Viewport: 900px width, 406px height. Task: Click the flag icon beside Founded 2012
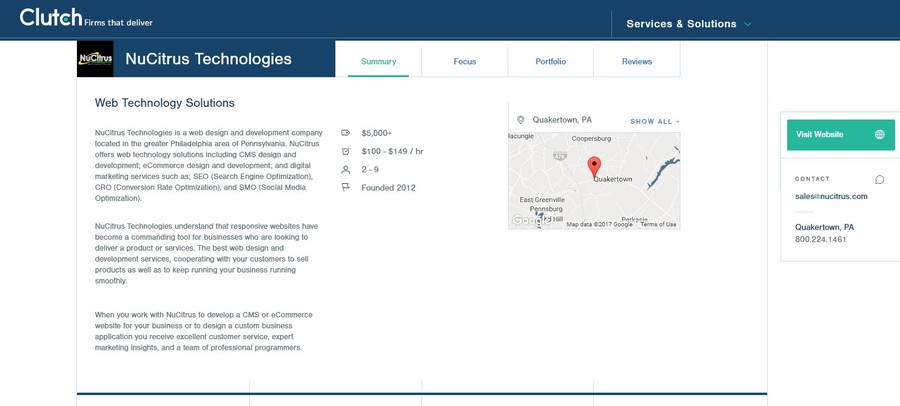pos(346,187)
